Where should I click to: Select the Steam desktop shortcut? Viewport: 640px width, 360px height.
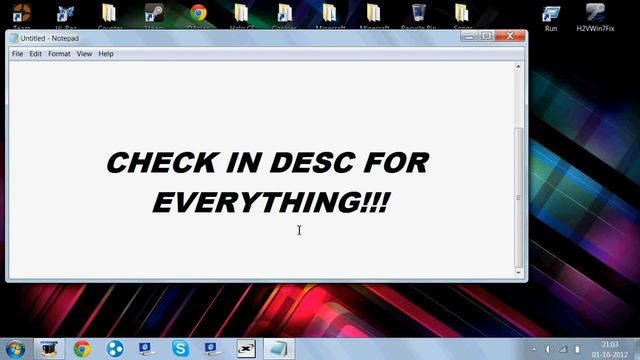(154, 16)
